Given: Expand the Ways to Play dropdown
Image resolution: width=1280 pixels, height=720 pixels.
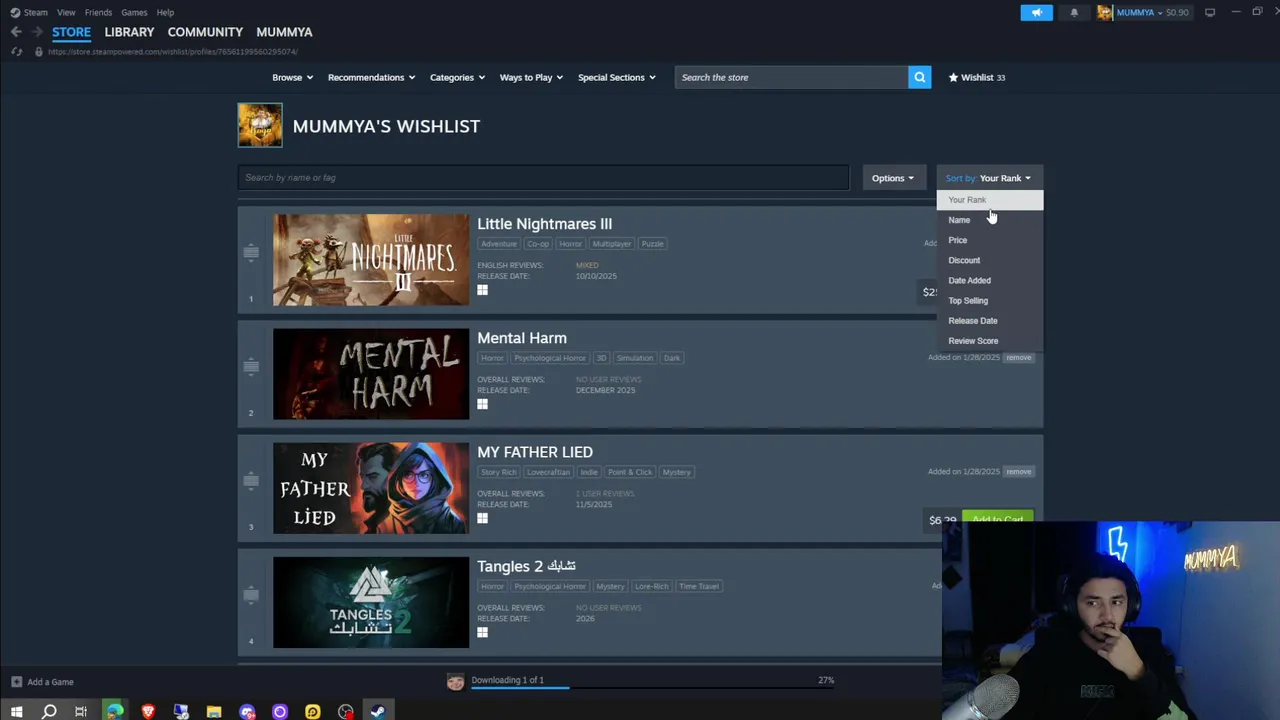Looking at the screenshot, I should (531, 77).
